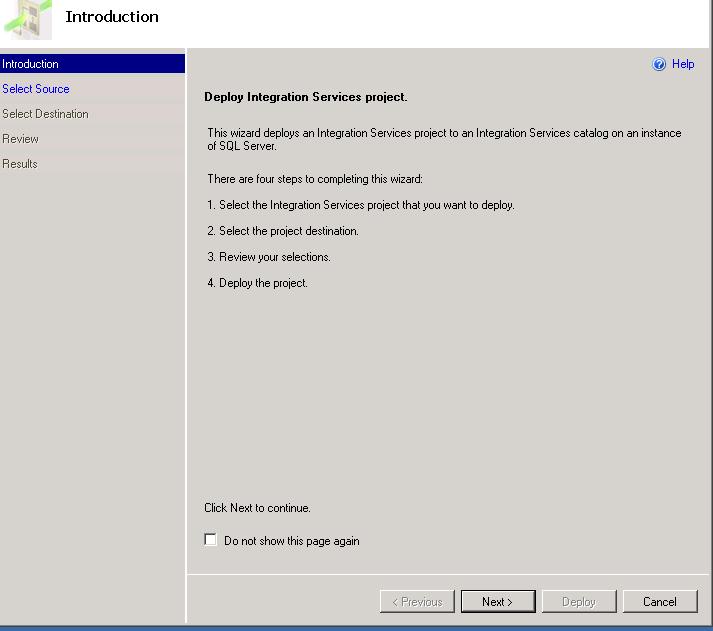Click the text 'There are four steps to completing this wizard'
Viewport: 713px width, 631px height.
point(315,179)
